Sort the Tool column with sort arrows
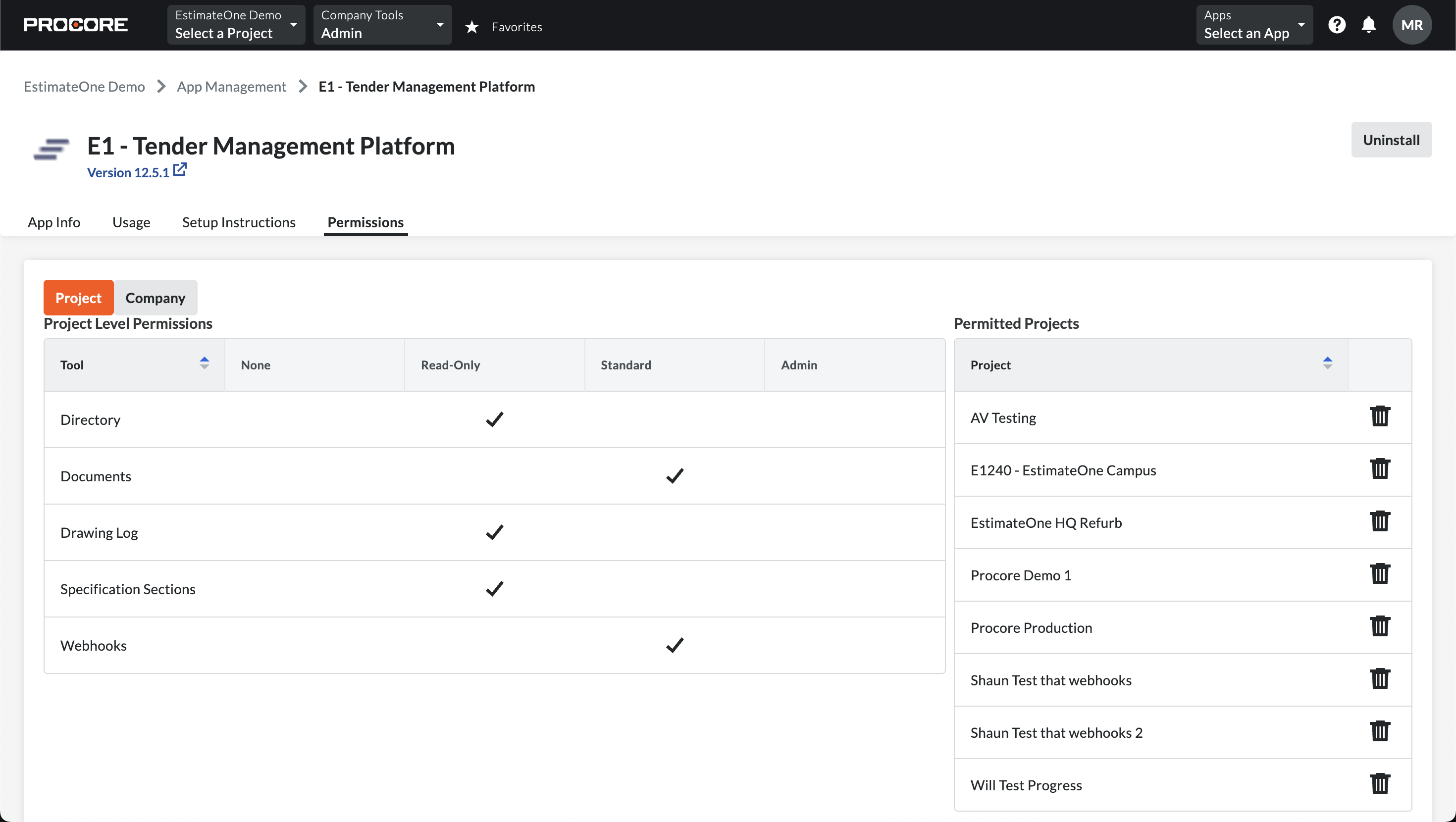Screen dimensions: 1456x822 pos(205,363)
